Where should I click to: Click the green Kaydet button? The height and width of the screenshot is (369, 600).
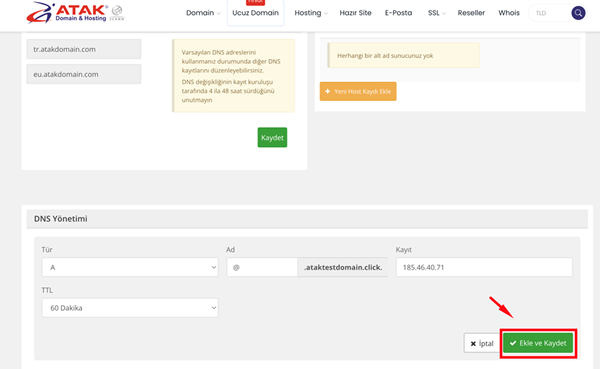[272, 137]
